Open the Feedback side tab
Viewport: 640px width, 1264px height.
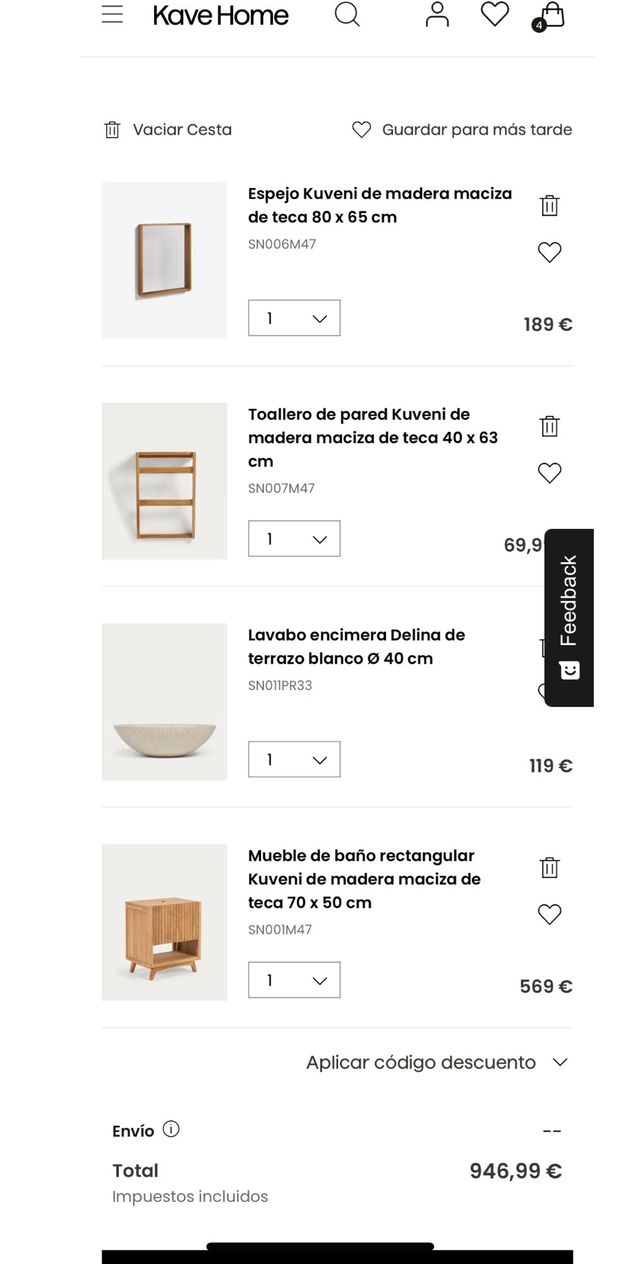[x=568, y=617]
